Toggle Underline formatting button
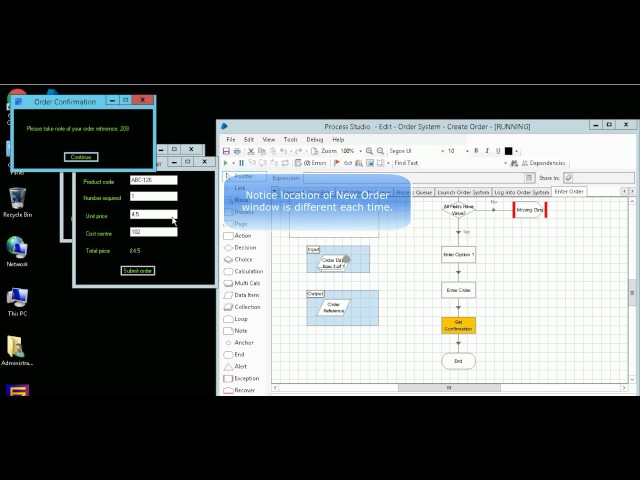The image size is (640, 480). pos(498,151)
